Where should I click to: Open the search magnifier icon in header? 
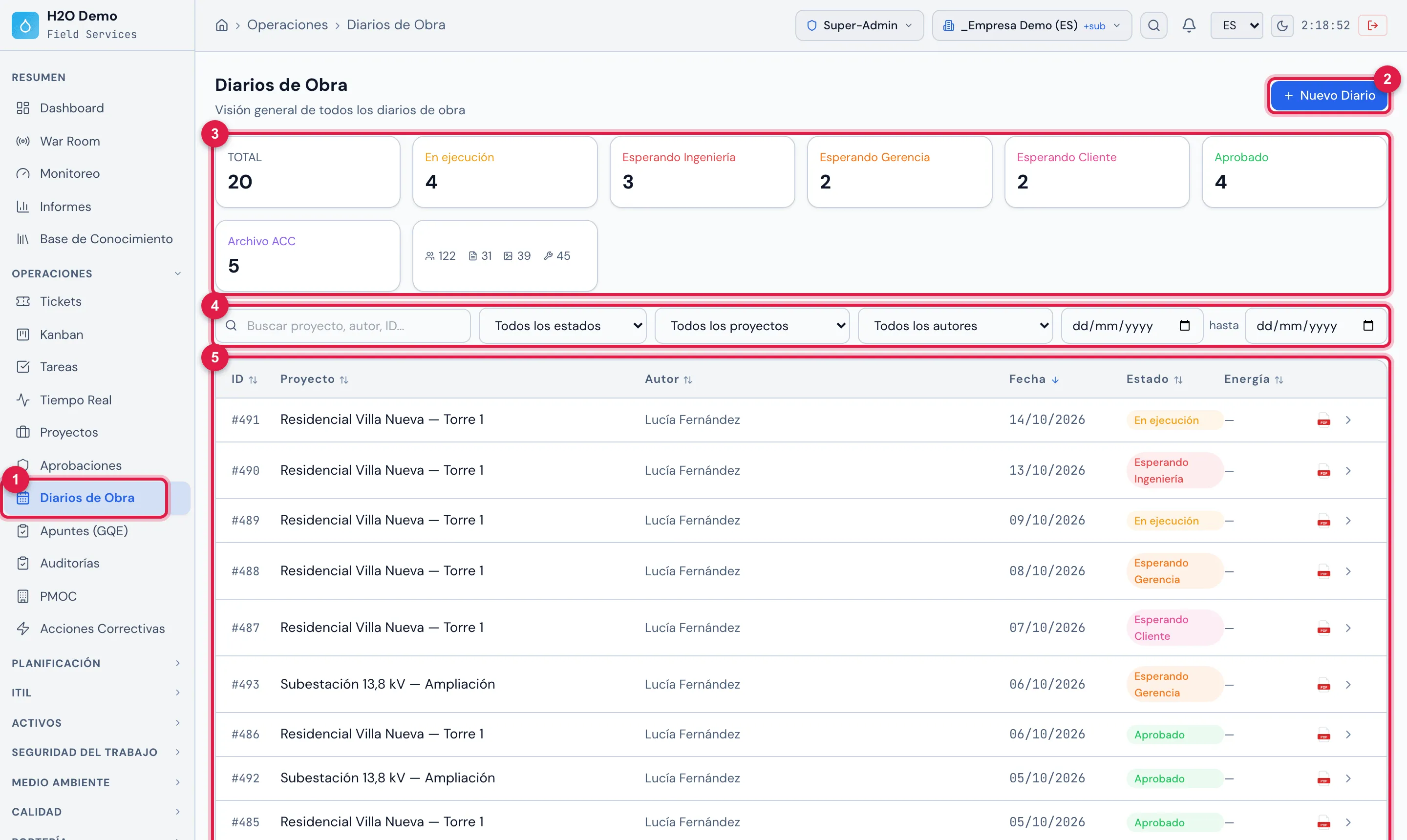(x=1153, y=25)
